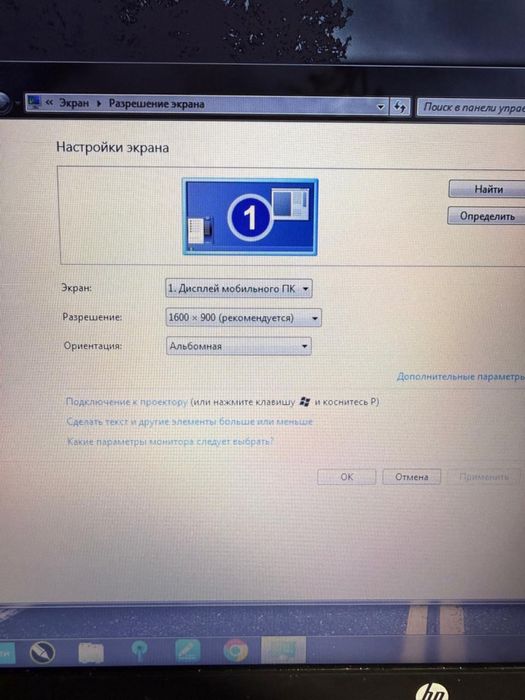The height and width of the screenshot is (700, 525).
Task: Open the Подключение к проектору link
Action: 127,402
